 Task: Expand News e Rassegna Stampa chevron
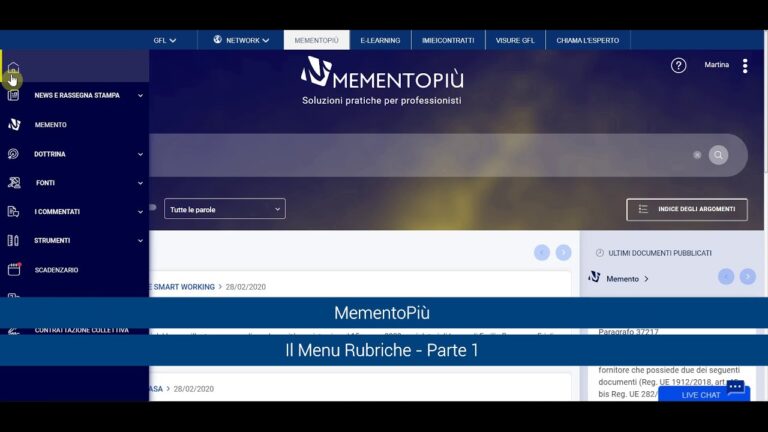pyautogui.click(x=140, y=96)
